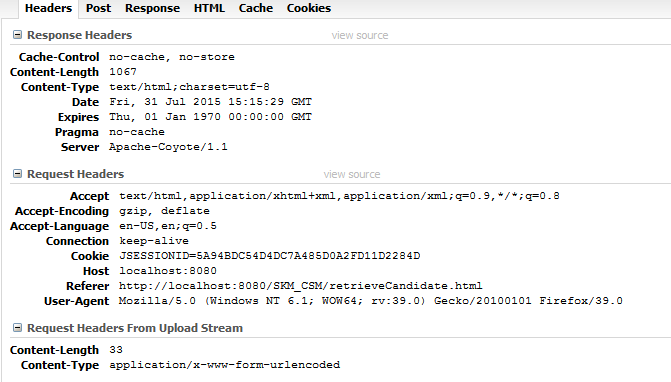This screenshot has height=382, width=671.
Task: Collapse Request Headers From Upload Stream section
Action: pyautogui.click(x=17, y=328)
